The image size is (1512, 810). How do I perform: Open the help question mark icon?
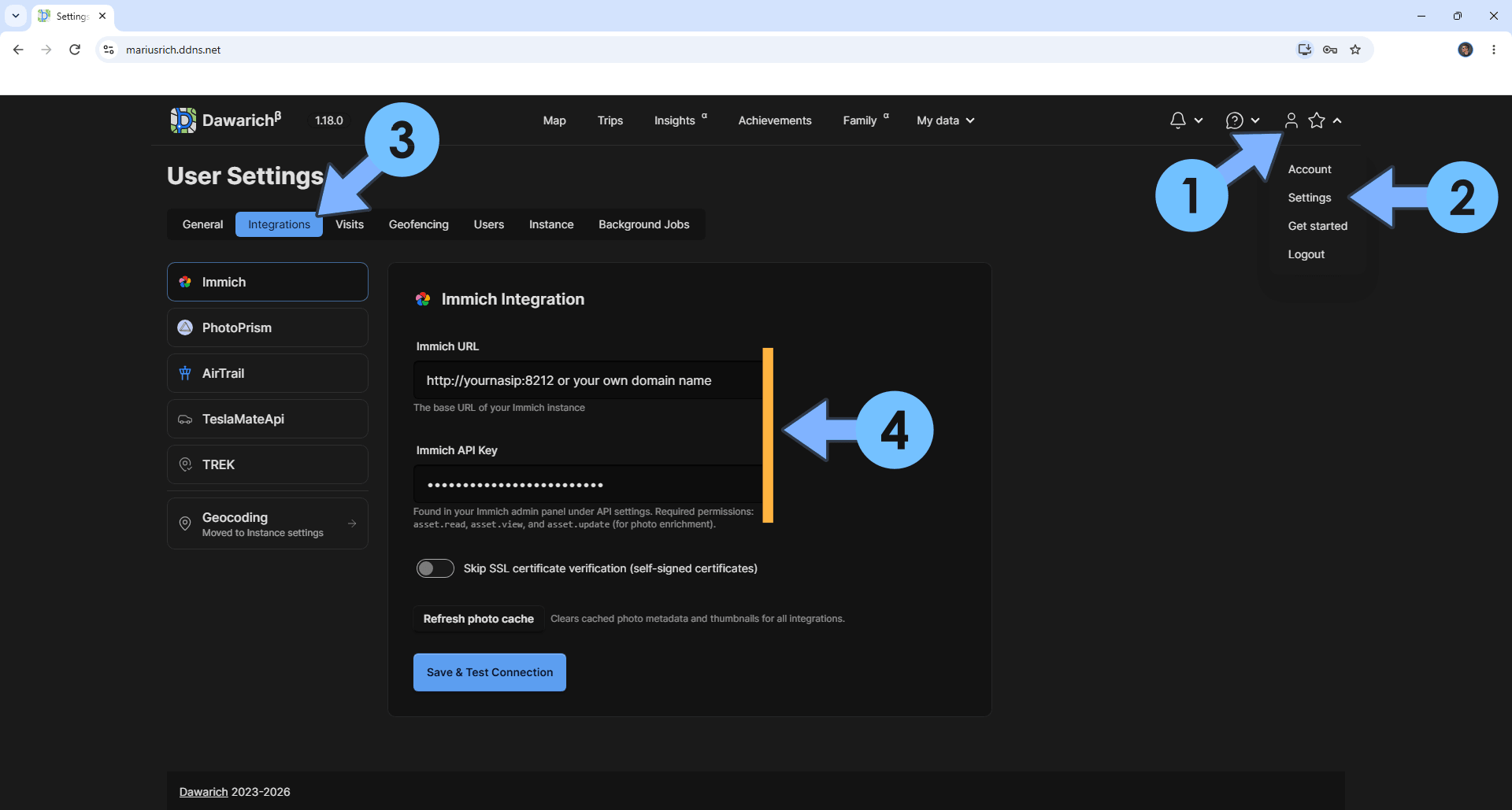point(1234,120)
